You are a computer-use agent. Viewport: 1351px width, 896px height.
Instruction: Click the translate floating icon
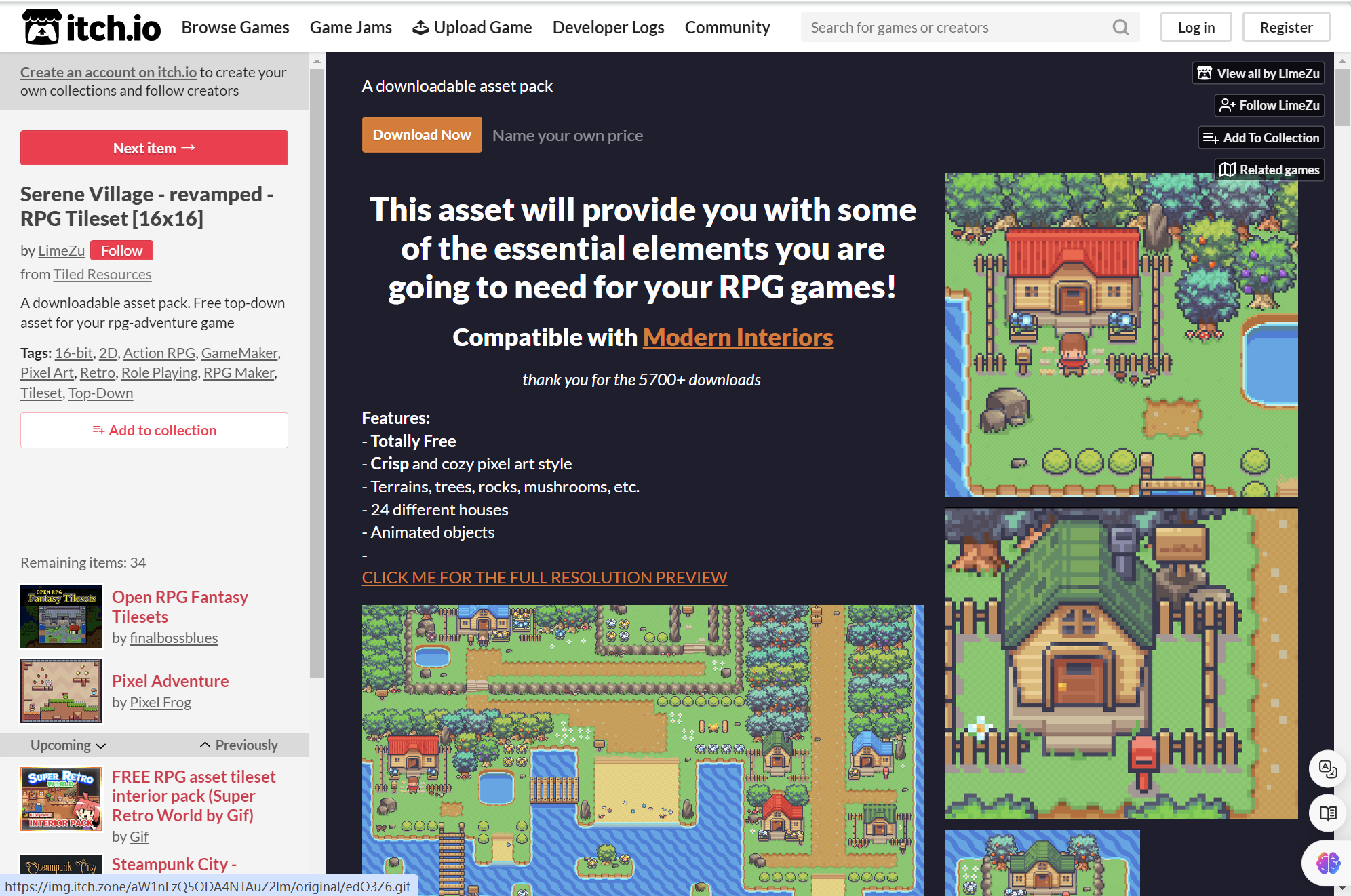click(x=1327, y=768)
